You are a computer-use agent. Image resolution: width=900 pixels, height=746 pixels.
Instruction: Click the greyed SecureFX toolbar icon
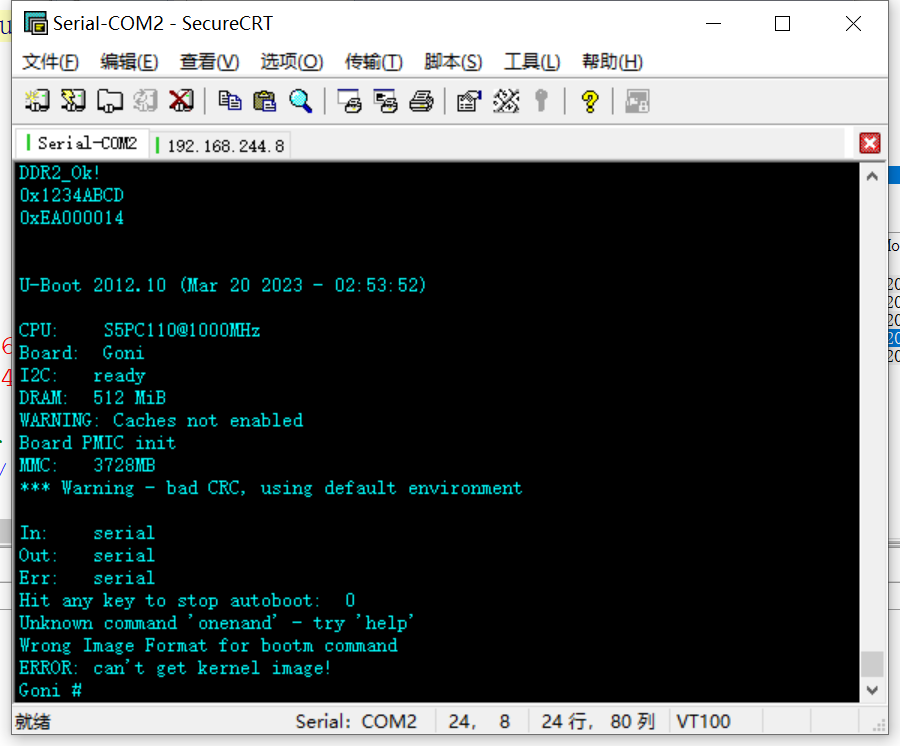coord(637,101)
